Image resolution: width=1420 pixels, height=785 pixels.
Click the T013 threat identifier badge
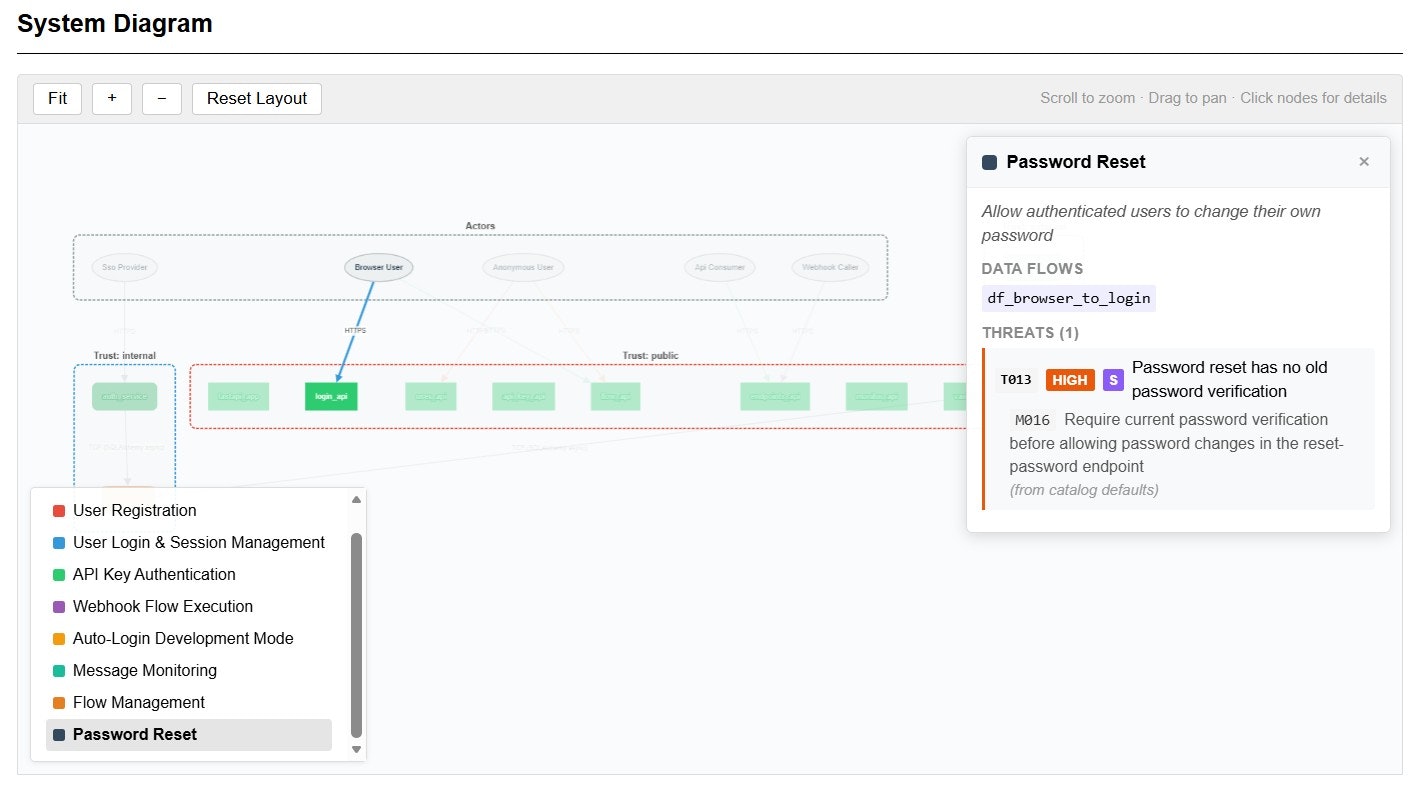pos(1015,380)
